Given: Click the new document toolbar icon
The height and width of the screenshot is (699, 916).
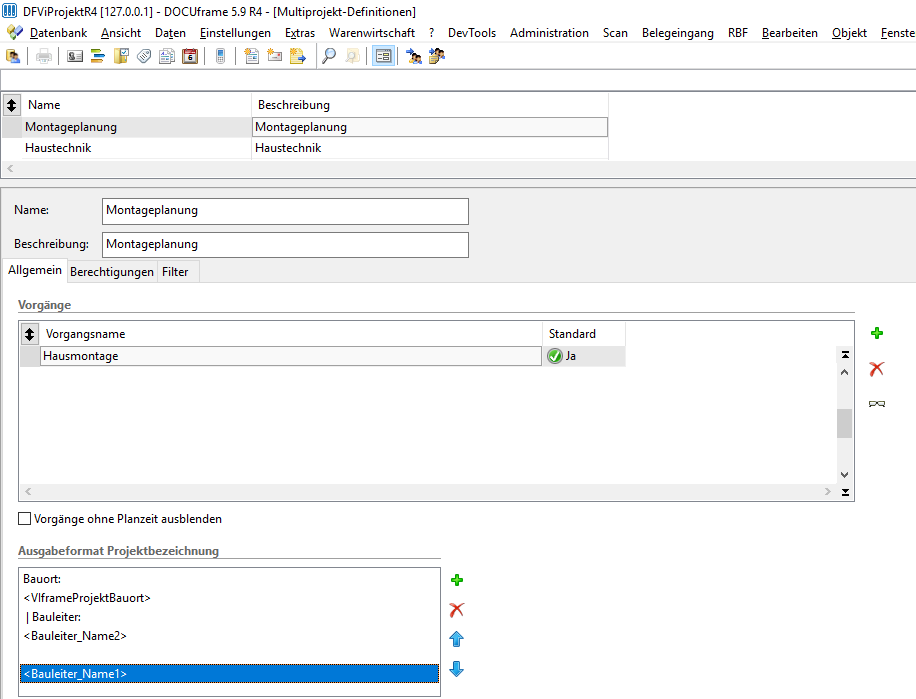Looking at the screenshot, I should point(252,56).
